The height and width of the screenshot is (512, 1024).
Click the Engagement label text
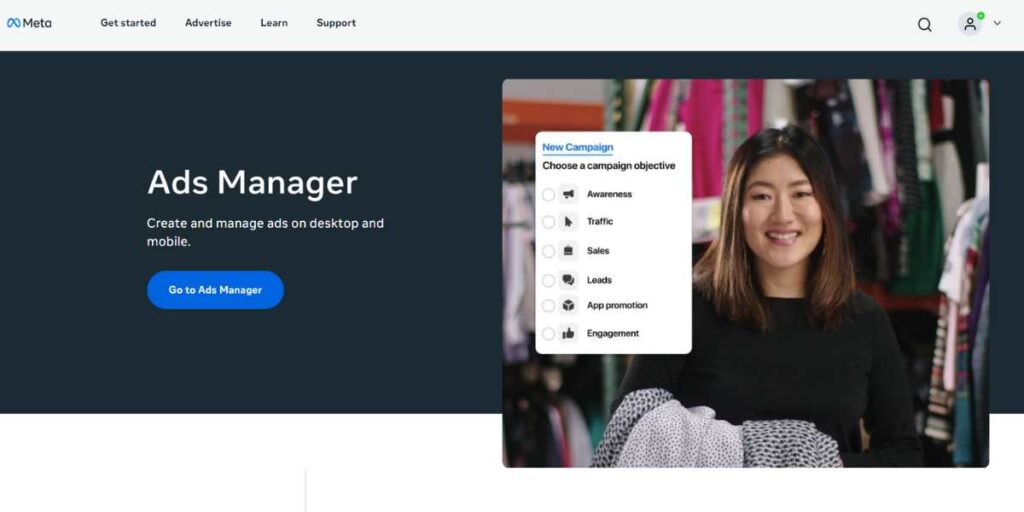tap(613, 334)
